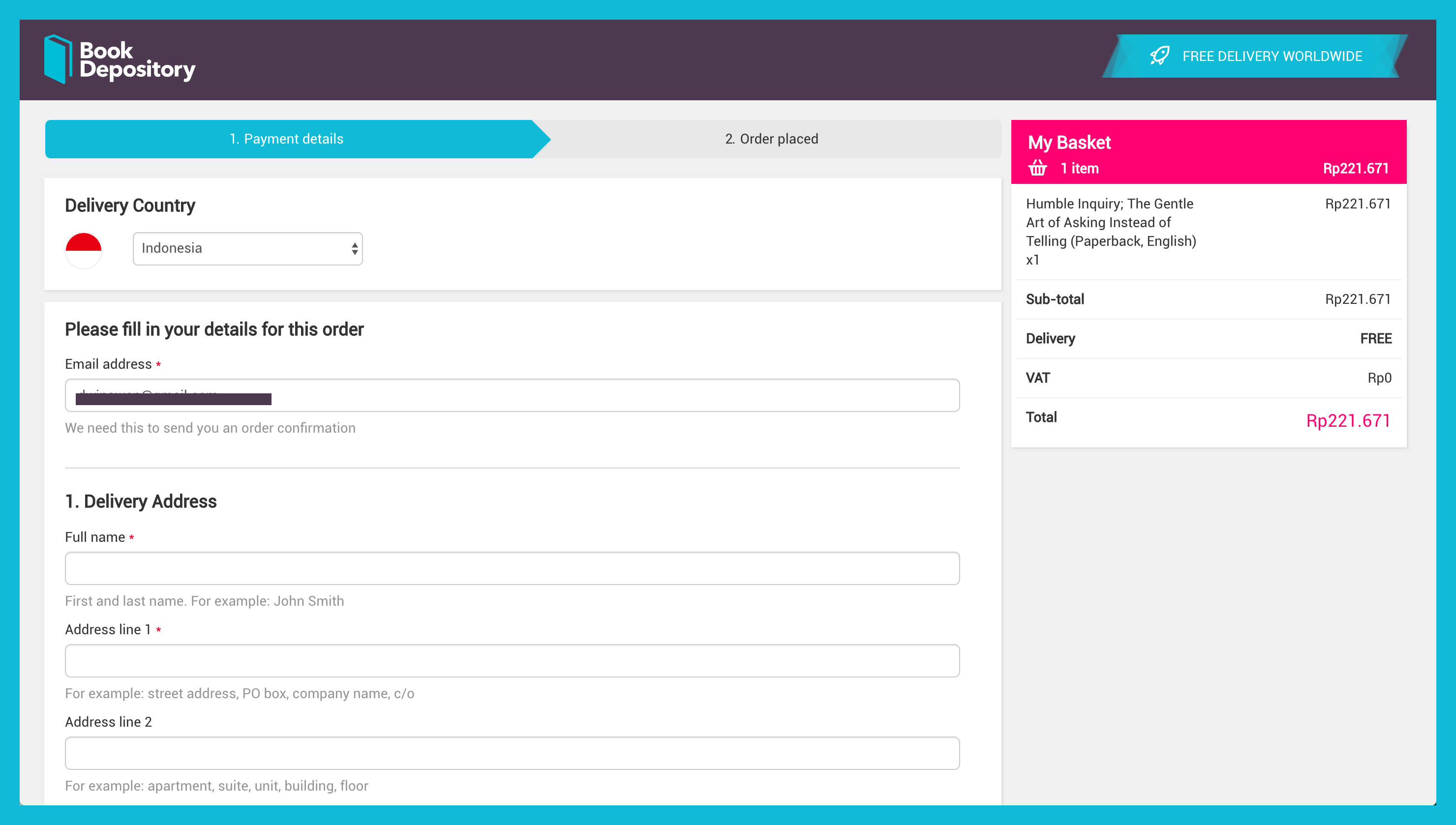
Task: Click the apartment, suite example hint
Action: click(216, 786)
